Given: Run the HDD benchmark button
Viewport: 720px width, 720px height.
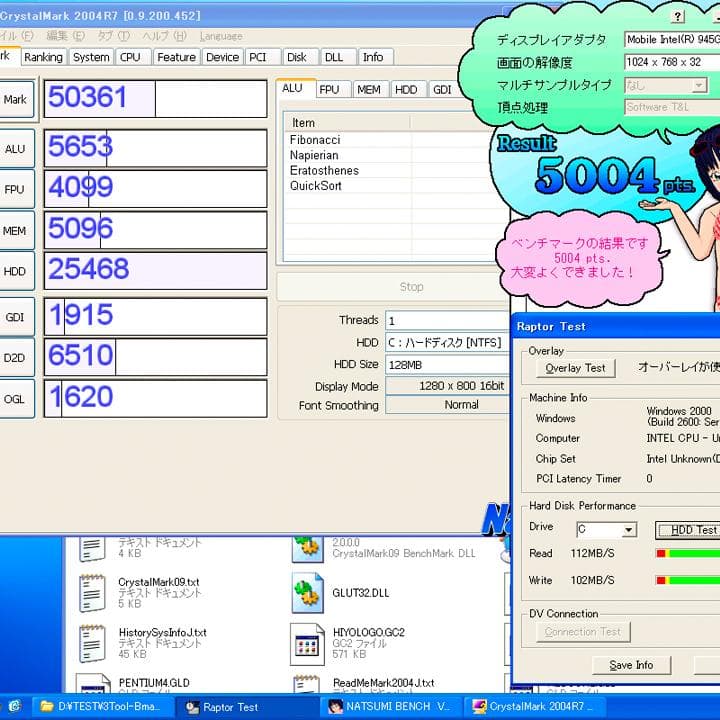Looking at the screenshot, I should tap(17, 271).
